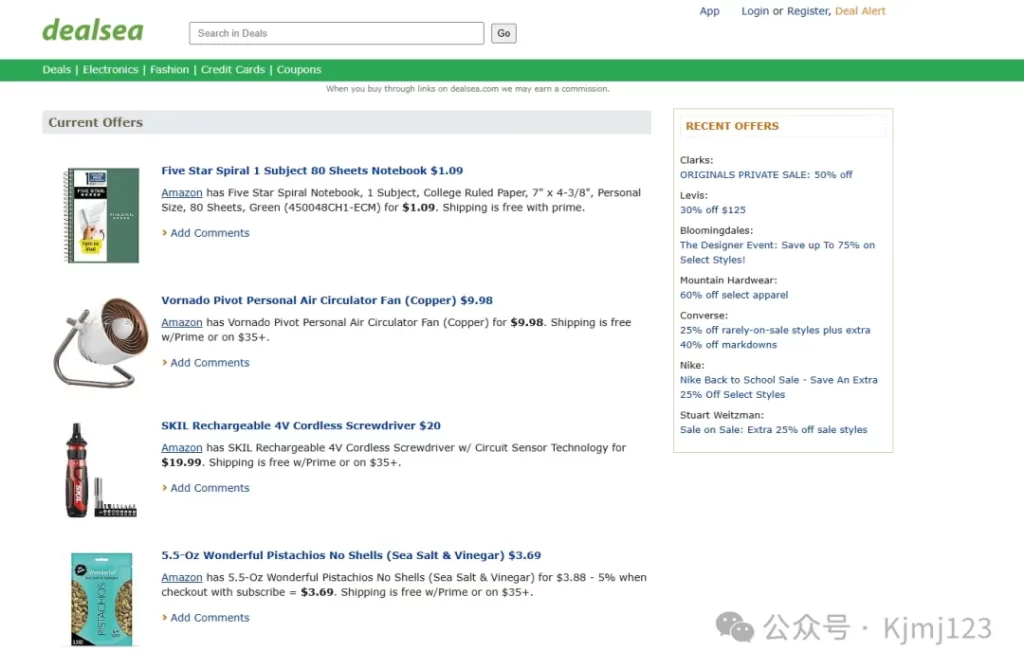Click the Levis: store label
This screenshot has height=669, width=1024.
tap(694, 195)
